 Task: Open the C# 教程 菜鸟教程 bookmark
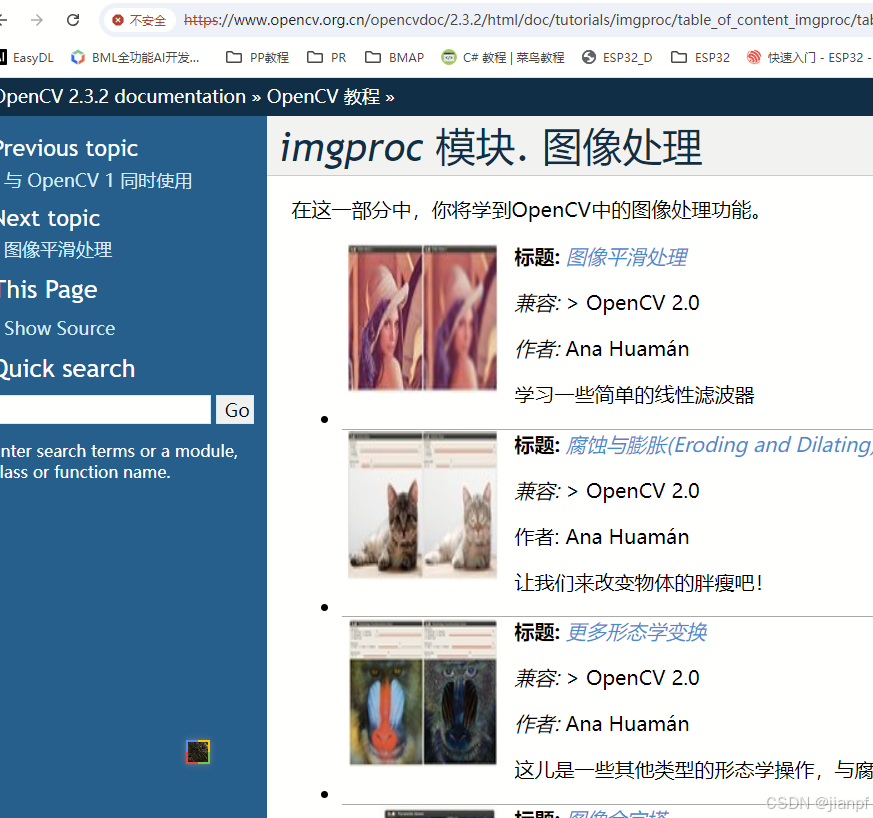(503, 57)
